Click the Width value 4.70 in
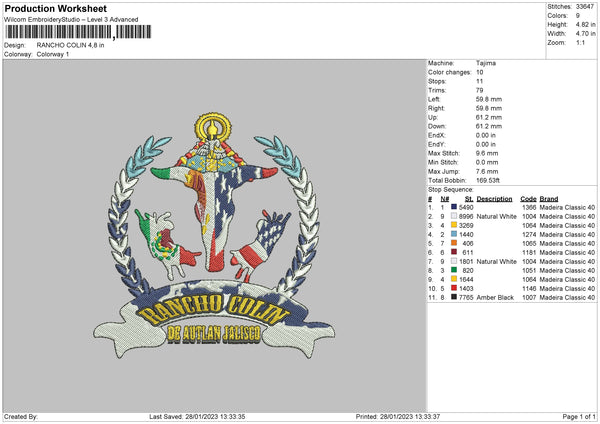Screen dimensions: 600x424 click(x=585, y=34)
